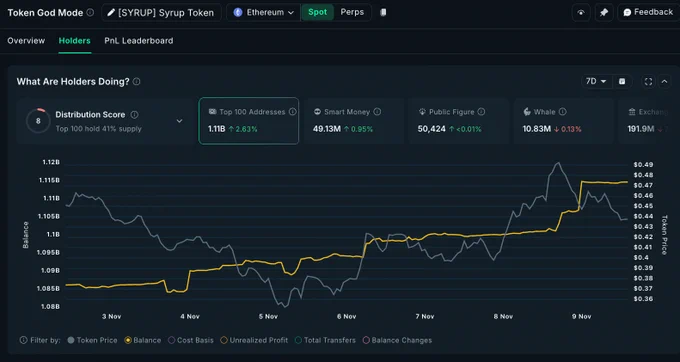Click the Whale card icon
Screen dimensions: 680x362
(x=527, y=112)
